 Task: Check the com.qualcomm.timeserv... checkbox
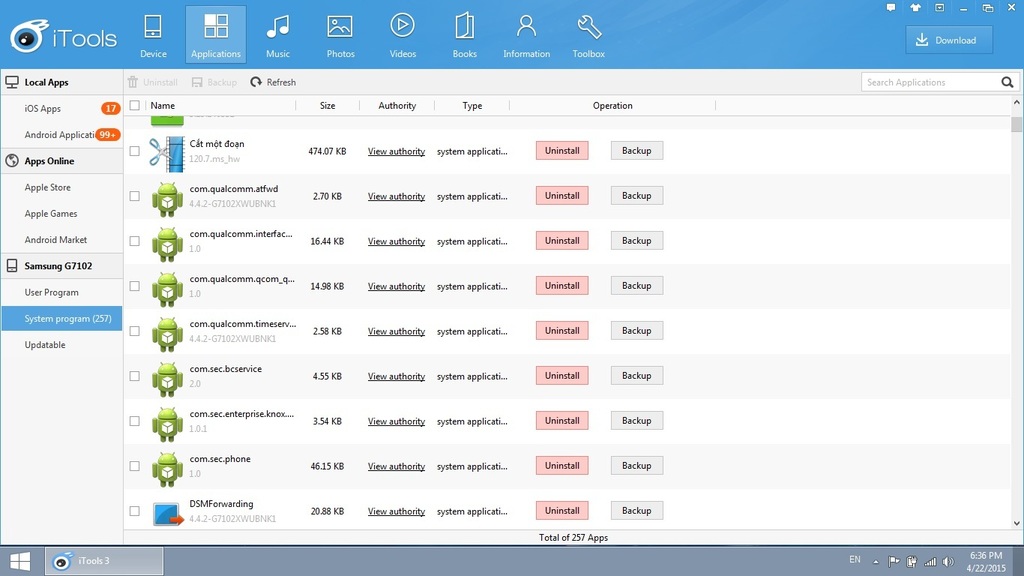[135, 331]
